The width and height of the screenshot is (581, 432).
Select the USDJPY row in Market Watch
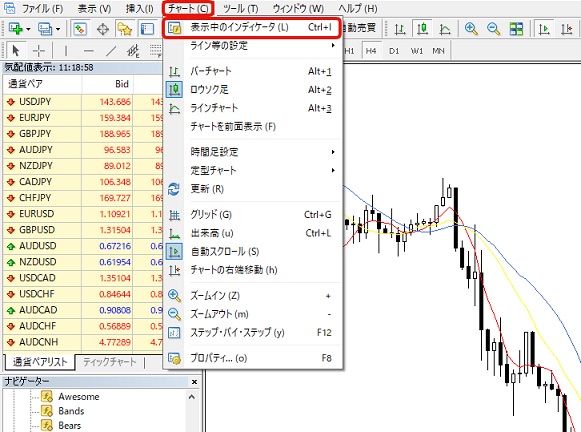click(82, 102)
